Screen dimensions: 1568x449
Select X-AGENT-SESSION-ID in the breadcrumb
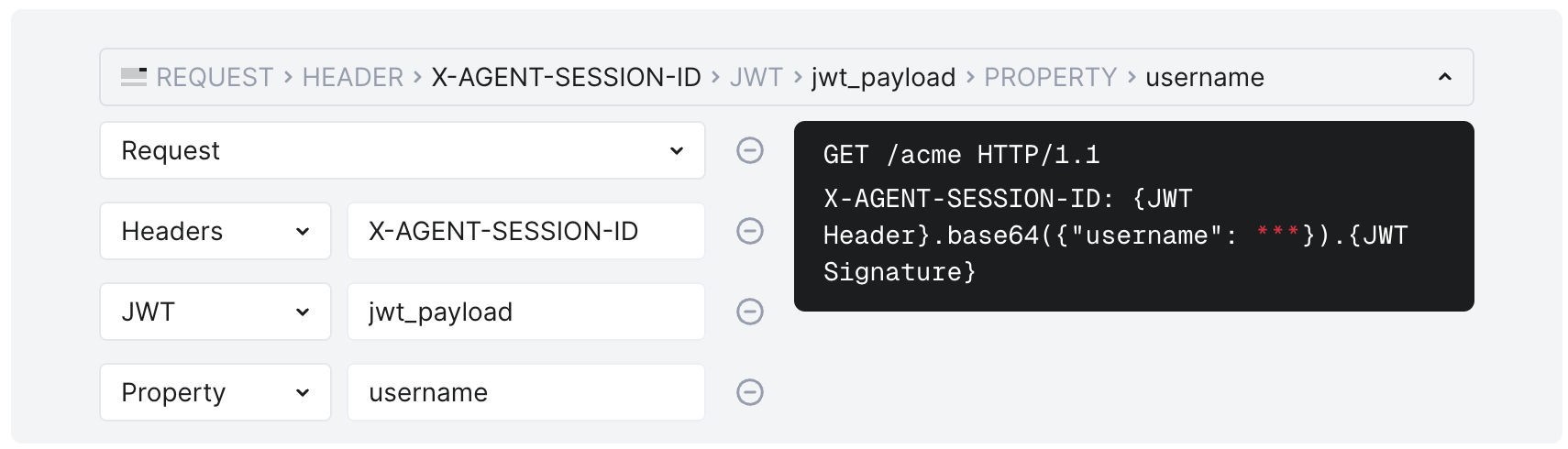[566, 77]
